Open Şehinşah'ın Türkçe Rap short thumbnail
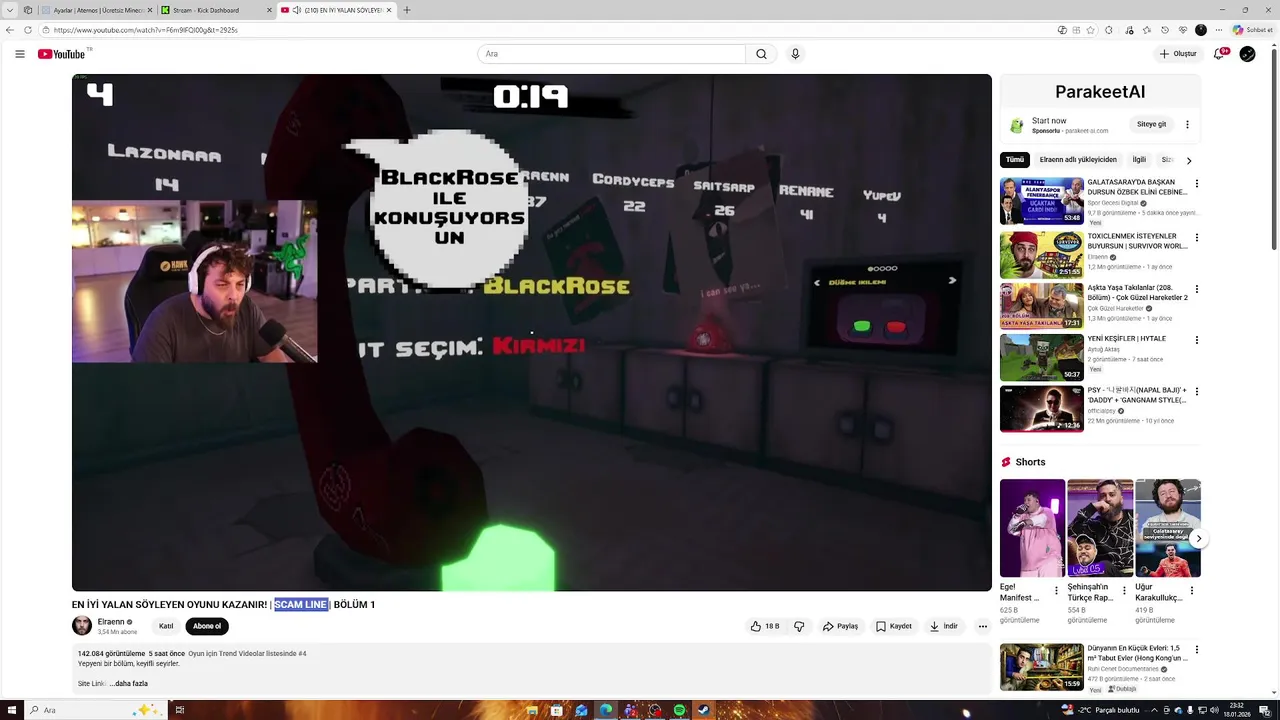 1100,528
